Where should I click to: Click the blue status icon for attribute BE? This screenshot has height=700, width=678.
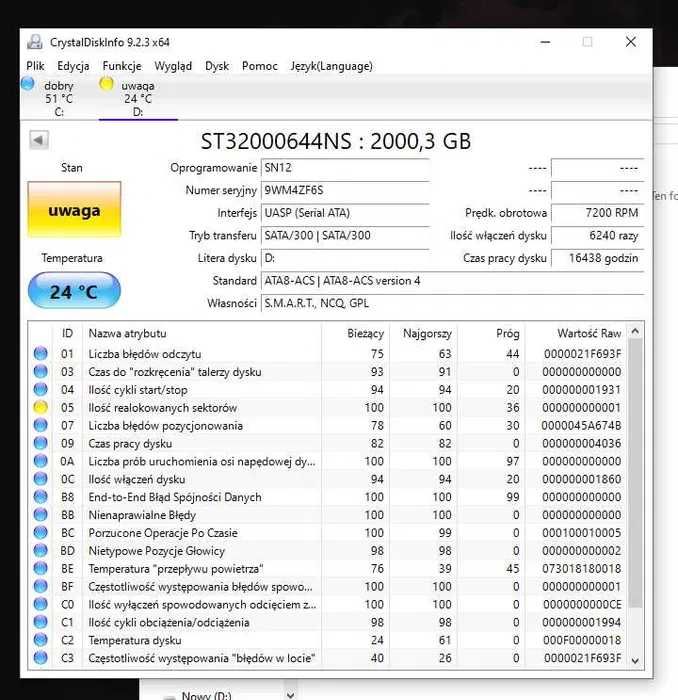(41, 568)
